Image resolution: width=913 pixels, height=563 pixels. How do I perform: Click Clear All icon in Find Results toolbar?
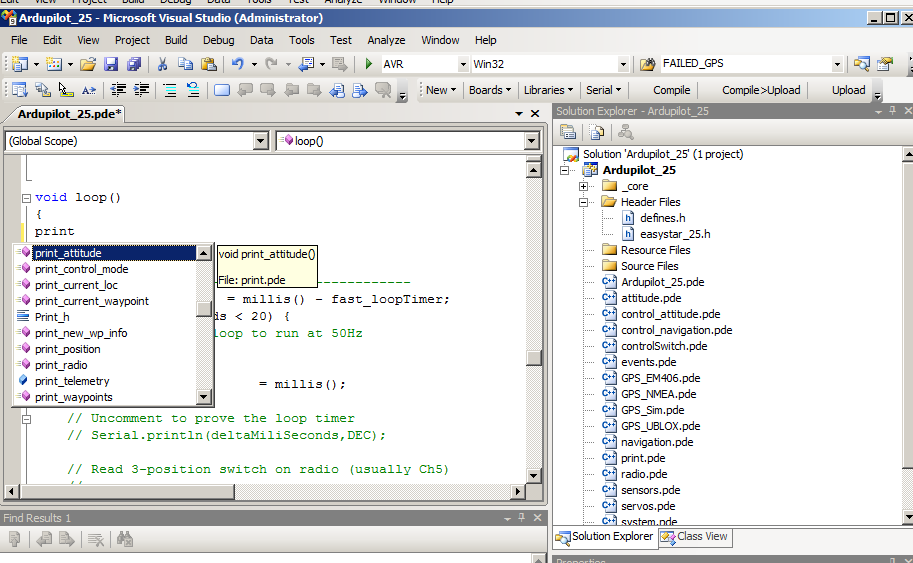pos(95,540)
